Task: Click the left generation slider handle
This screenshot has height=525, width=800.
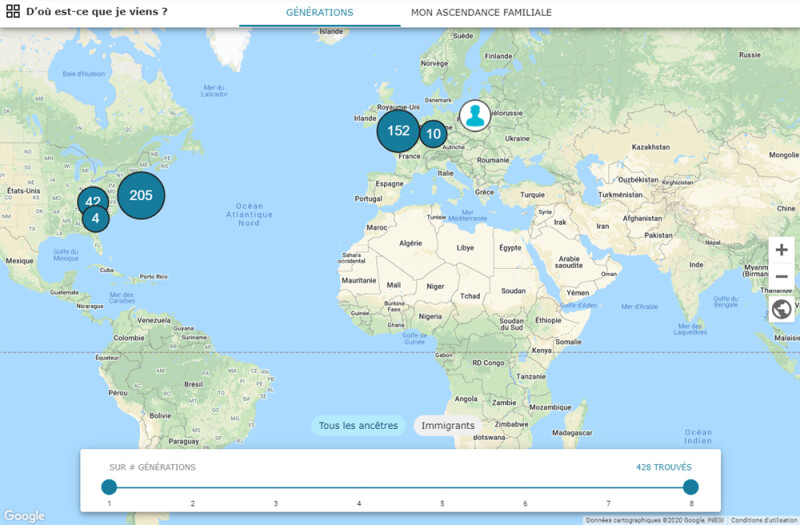Action: coord(109,487)
